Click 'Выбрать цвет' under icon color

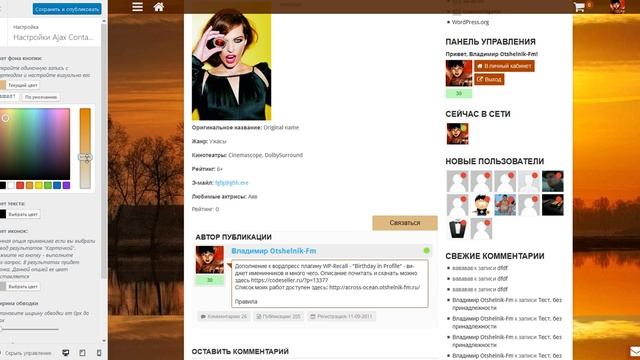point(23,287)
